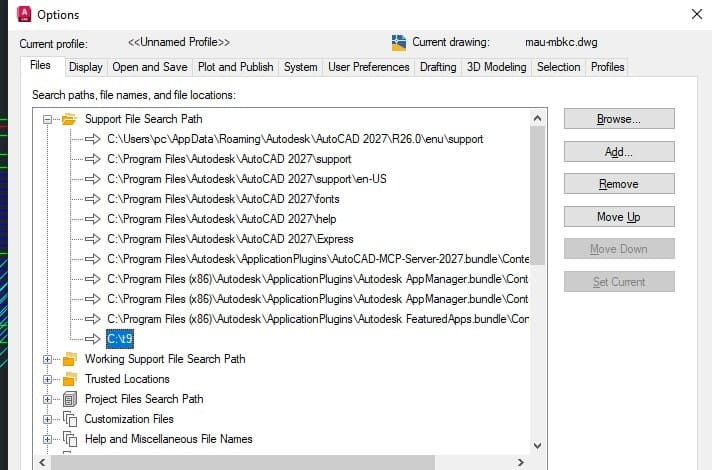This screenshot has height=470, width=712.
Task: Click the <<Unnamed Profile>> text
Action: 179,42
